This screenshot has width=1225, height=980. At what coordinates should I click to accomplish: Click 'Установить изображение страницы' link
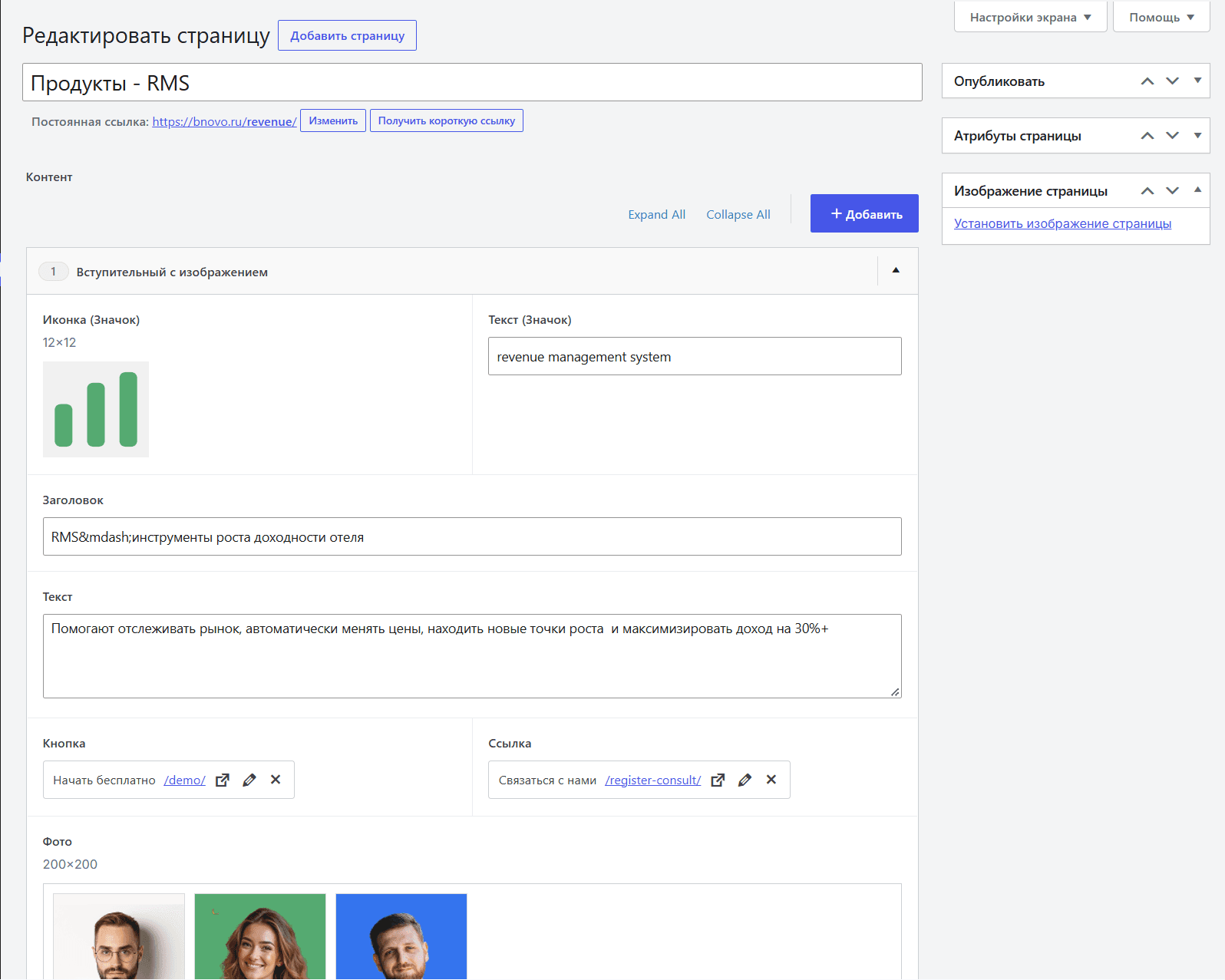[1062, 223]
